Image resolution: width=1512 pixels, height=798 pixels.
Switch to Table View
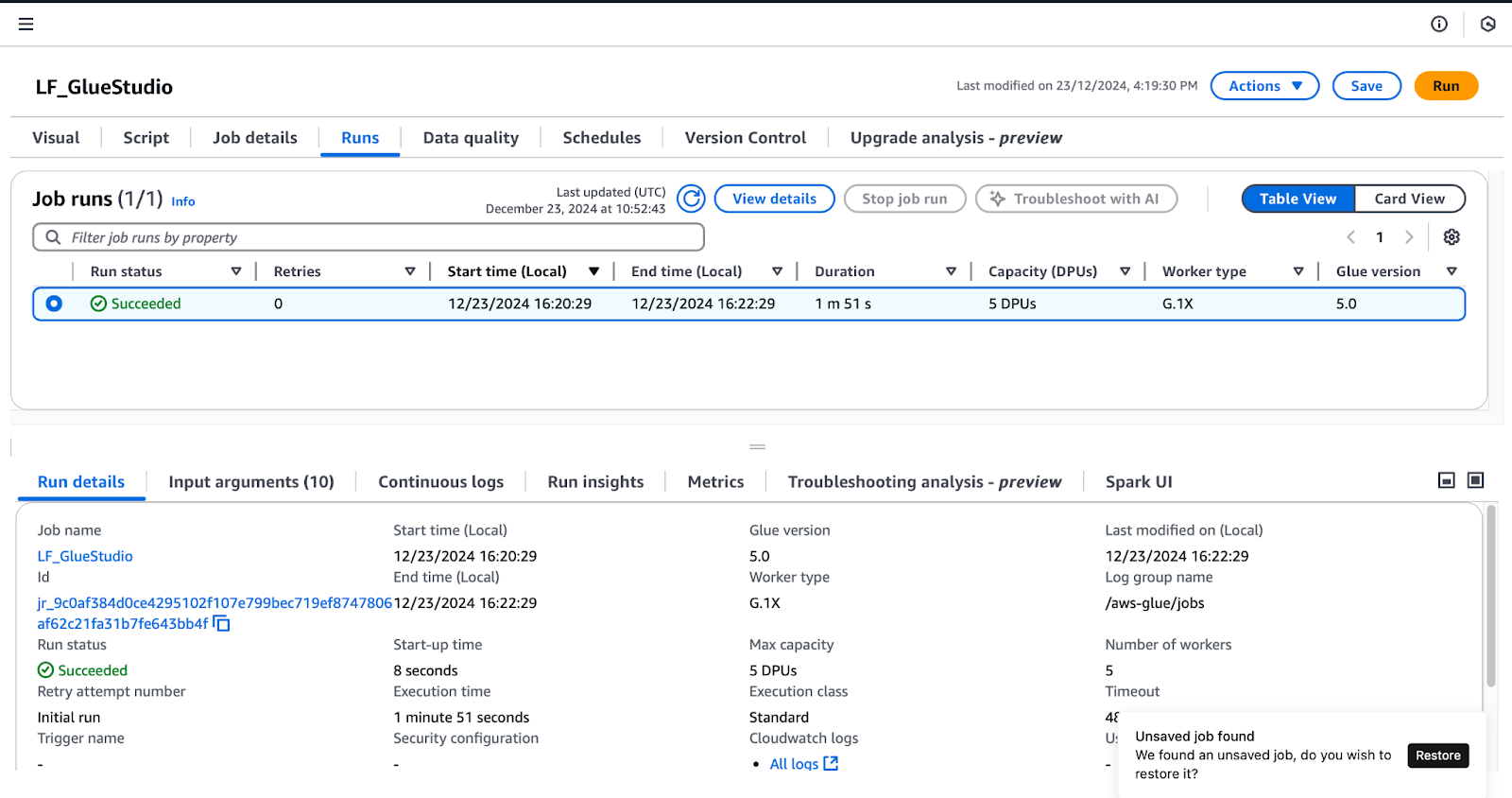(1297, 199)
